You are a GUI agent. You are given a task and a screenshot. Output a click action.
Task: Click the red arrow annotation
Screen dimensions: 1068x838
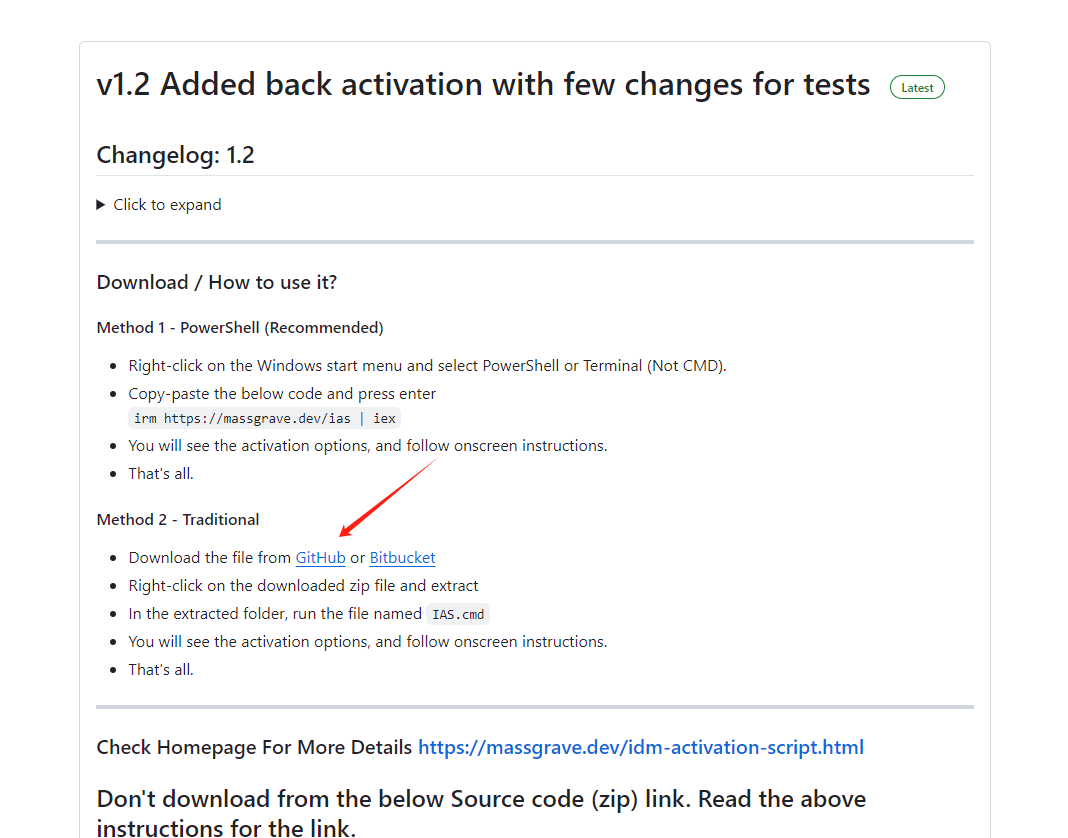[x=388, y=497]
